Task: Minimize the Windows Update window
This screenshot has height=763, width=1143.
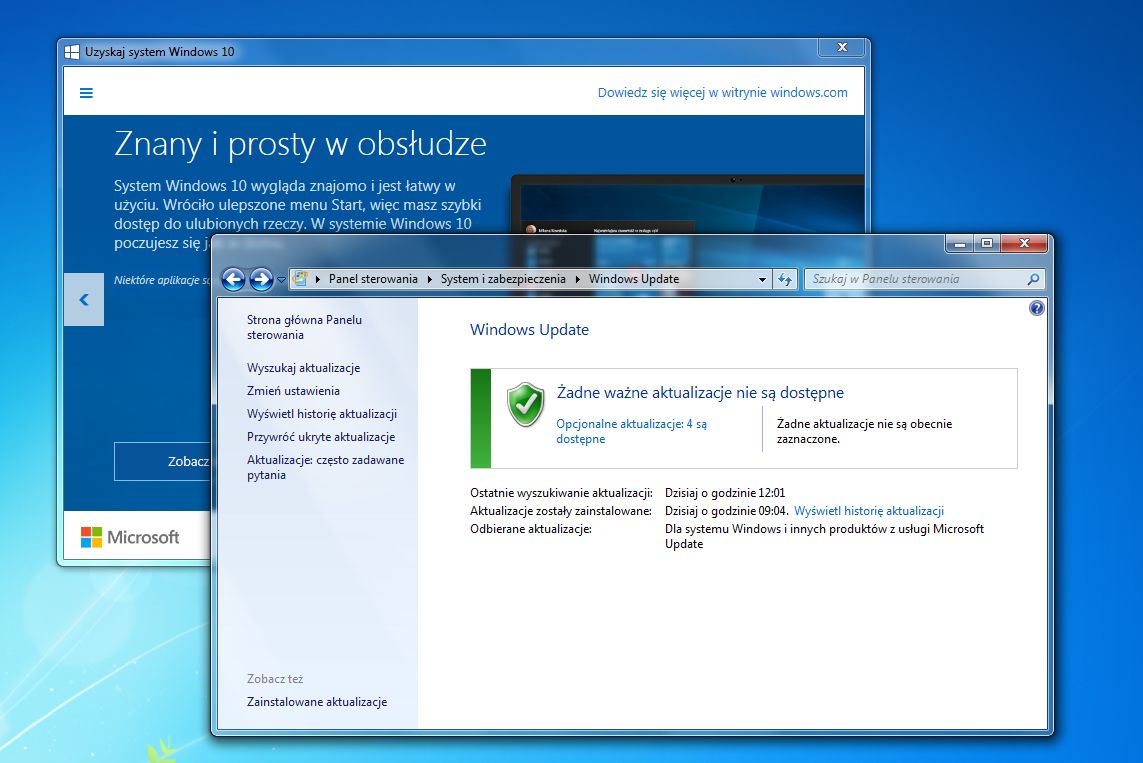Action: [x=960, y=243]
